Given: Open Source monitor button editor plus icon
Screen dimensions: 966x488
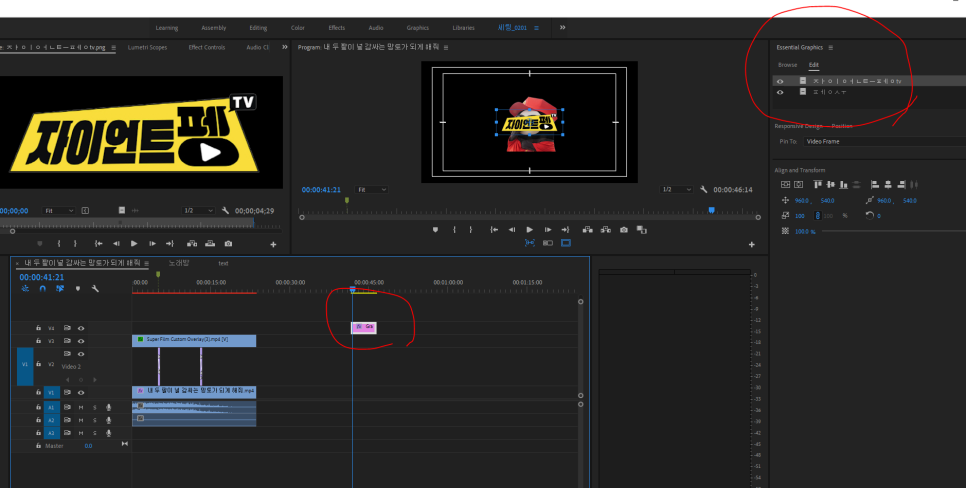Looking at the screenshot, I should click(x=273, y=245).
